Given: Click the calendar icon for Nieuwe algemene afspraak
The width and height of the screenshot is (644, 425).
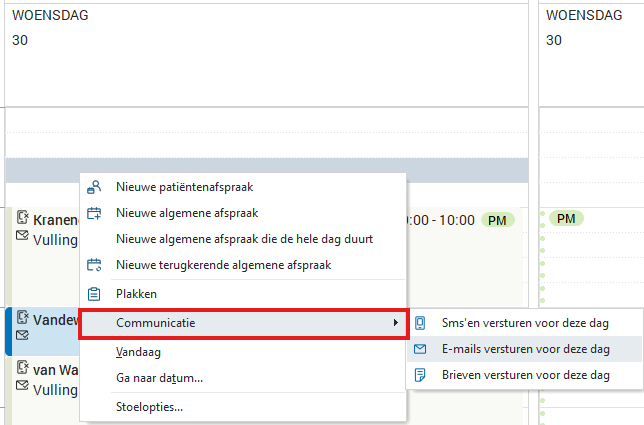Looking at the screenshot, I should click(95, 213).
